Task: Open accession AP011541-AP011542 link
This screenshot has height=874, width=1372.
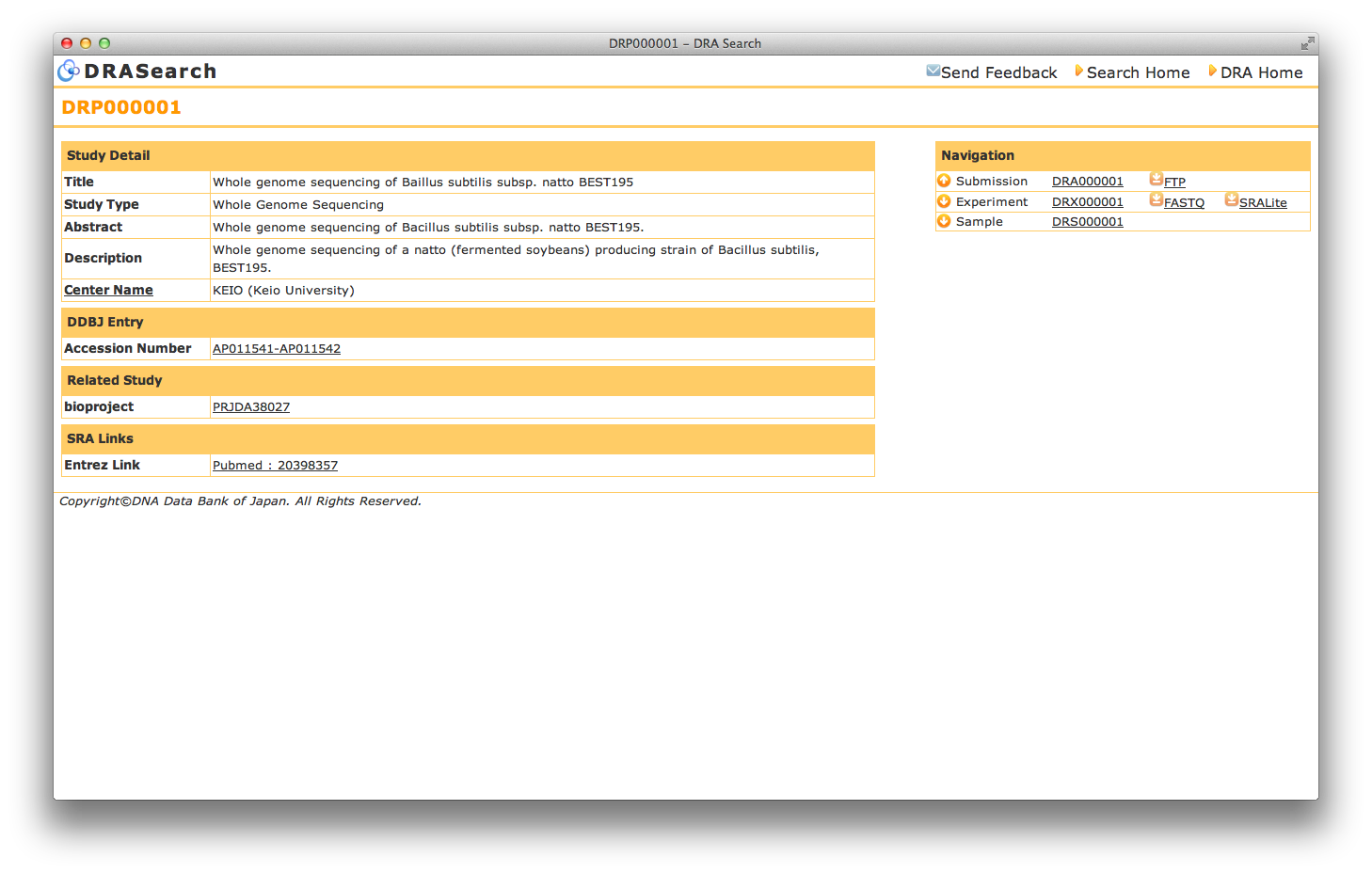Action: pyautogui.click(x=277, y=348)
